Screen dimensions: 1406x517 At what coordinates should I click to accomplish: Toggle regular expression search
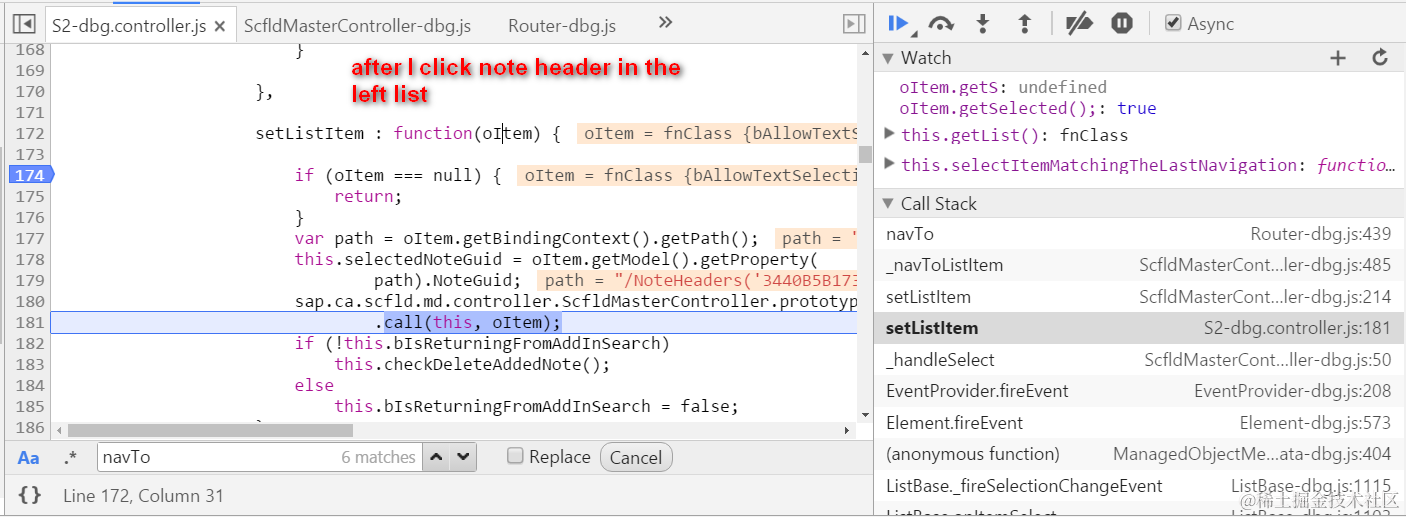pos(70,457)
